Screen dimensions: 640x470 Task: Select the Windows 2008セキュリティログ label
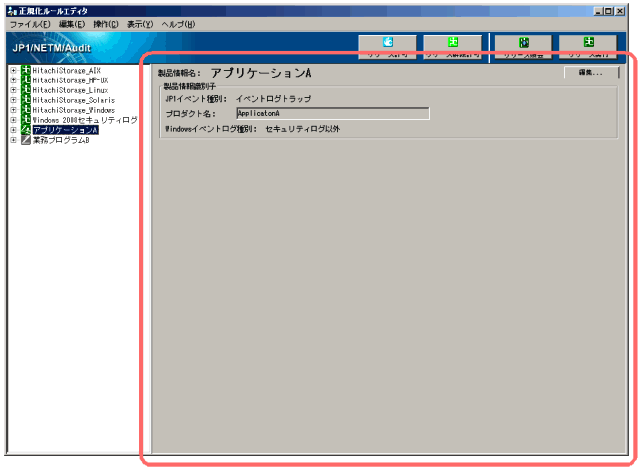(x=85, y=120)
